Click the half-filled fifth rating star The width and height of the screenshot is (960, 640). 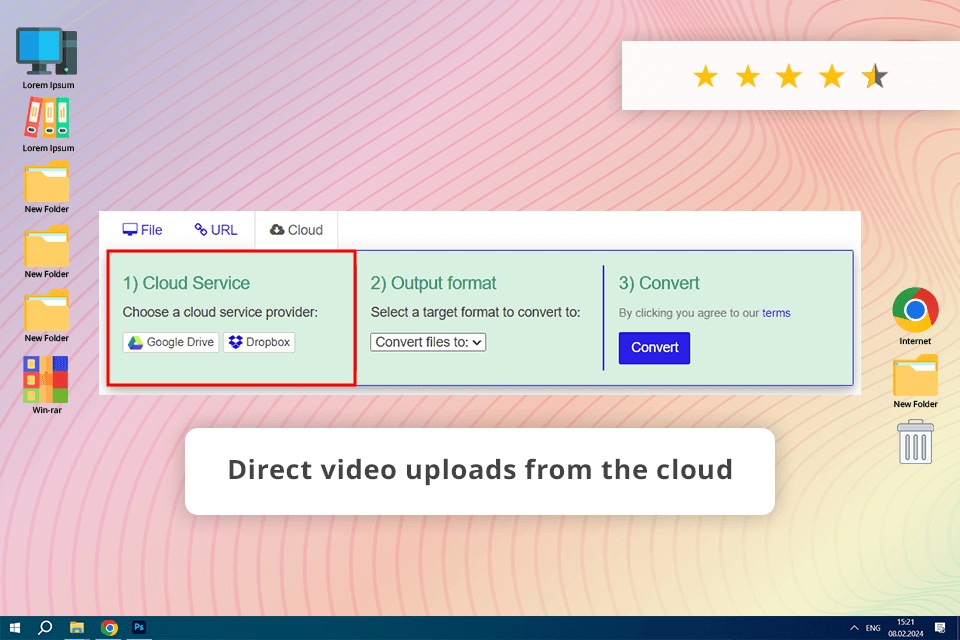click(x=874, y=77)
